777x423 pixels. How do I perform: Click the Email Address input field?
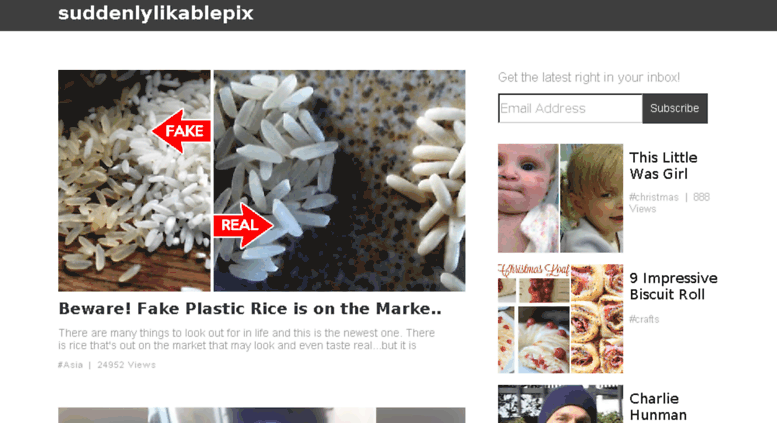570,108
